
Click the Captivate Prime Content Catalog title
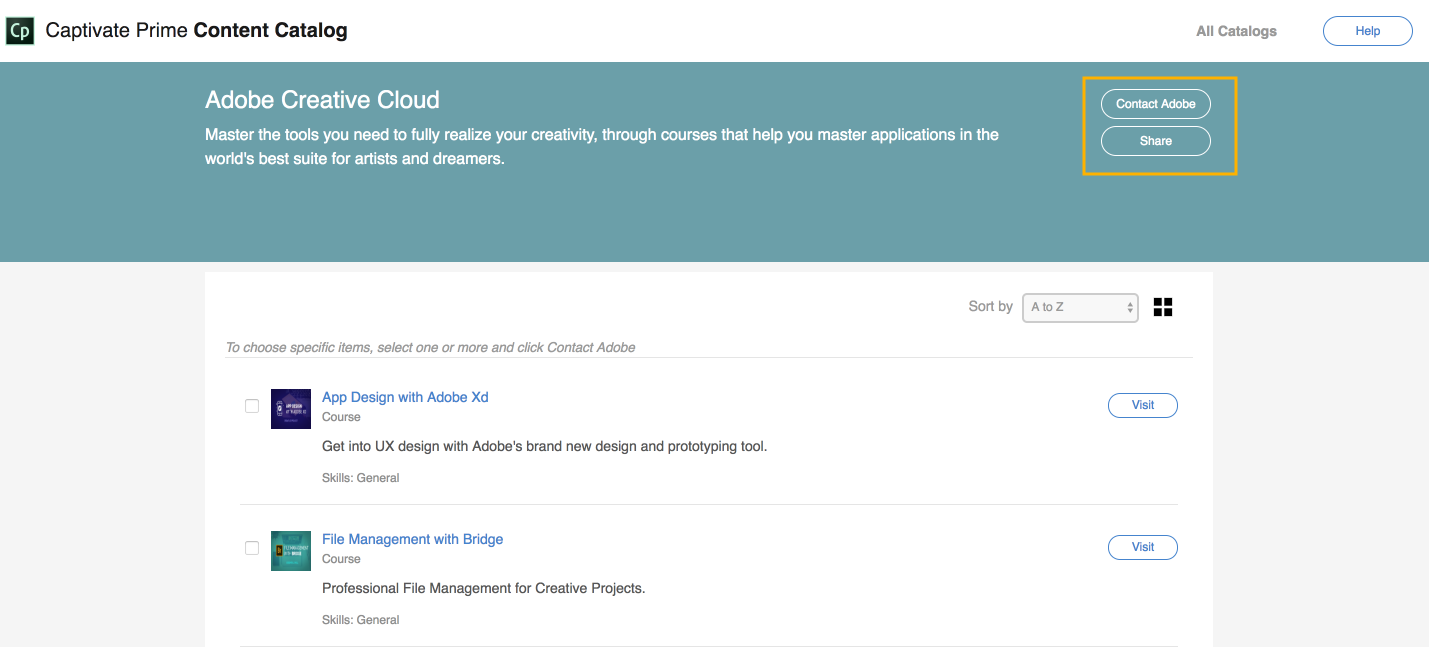tap(197, 30)
